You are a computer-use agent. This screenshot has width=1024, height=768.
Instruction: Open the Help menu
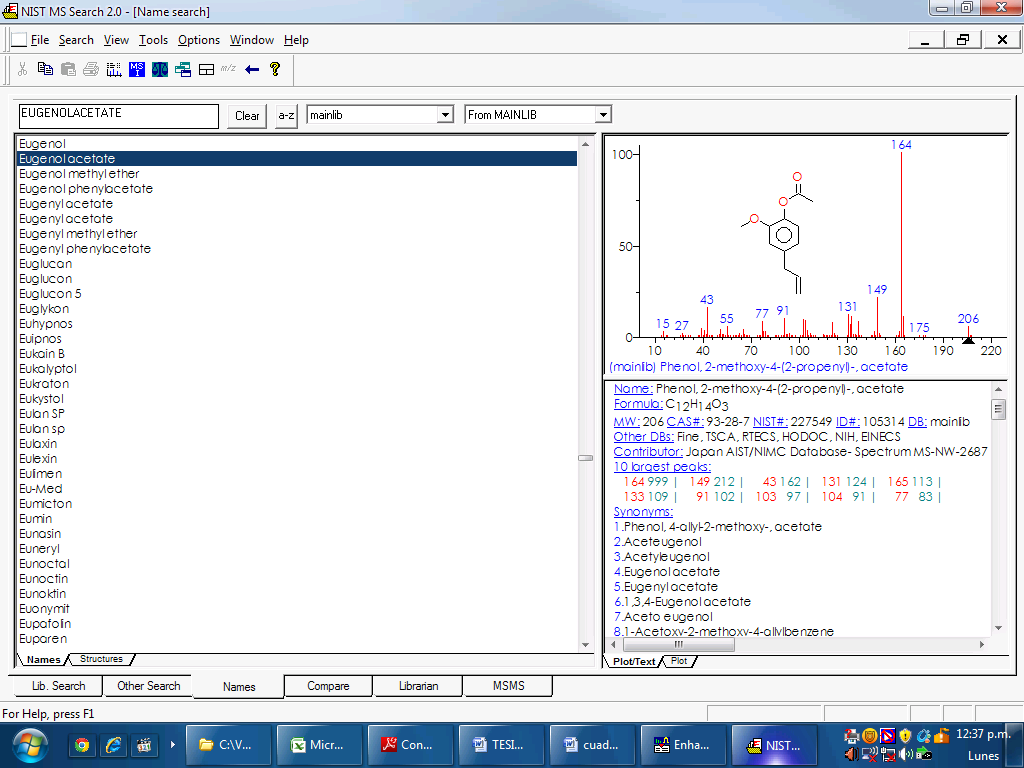click(296, 40)
